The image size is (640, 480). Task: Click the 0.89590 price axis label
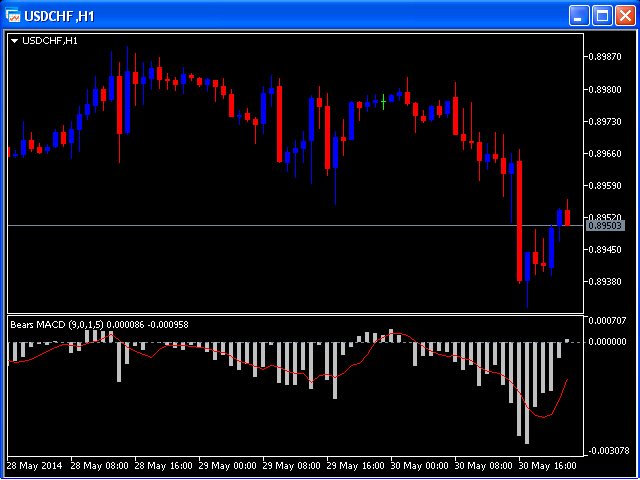pyautogui.click(x=604, y=185)
